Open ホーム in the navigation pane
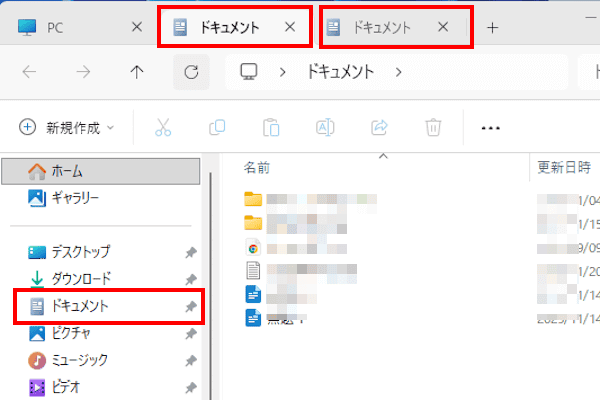600x400 pixels. [101, 171]
